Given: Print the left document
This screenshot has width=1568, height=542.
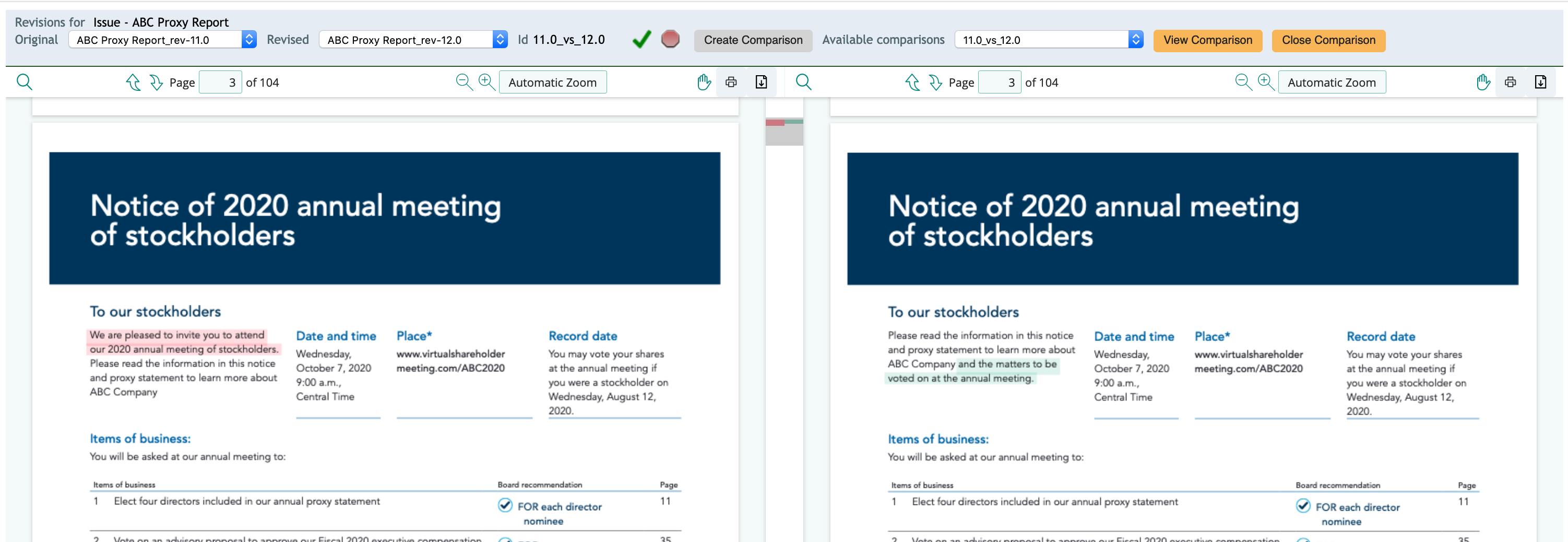Looking at the screenshot, I should click(x=731, y=82).
